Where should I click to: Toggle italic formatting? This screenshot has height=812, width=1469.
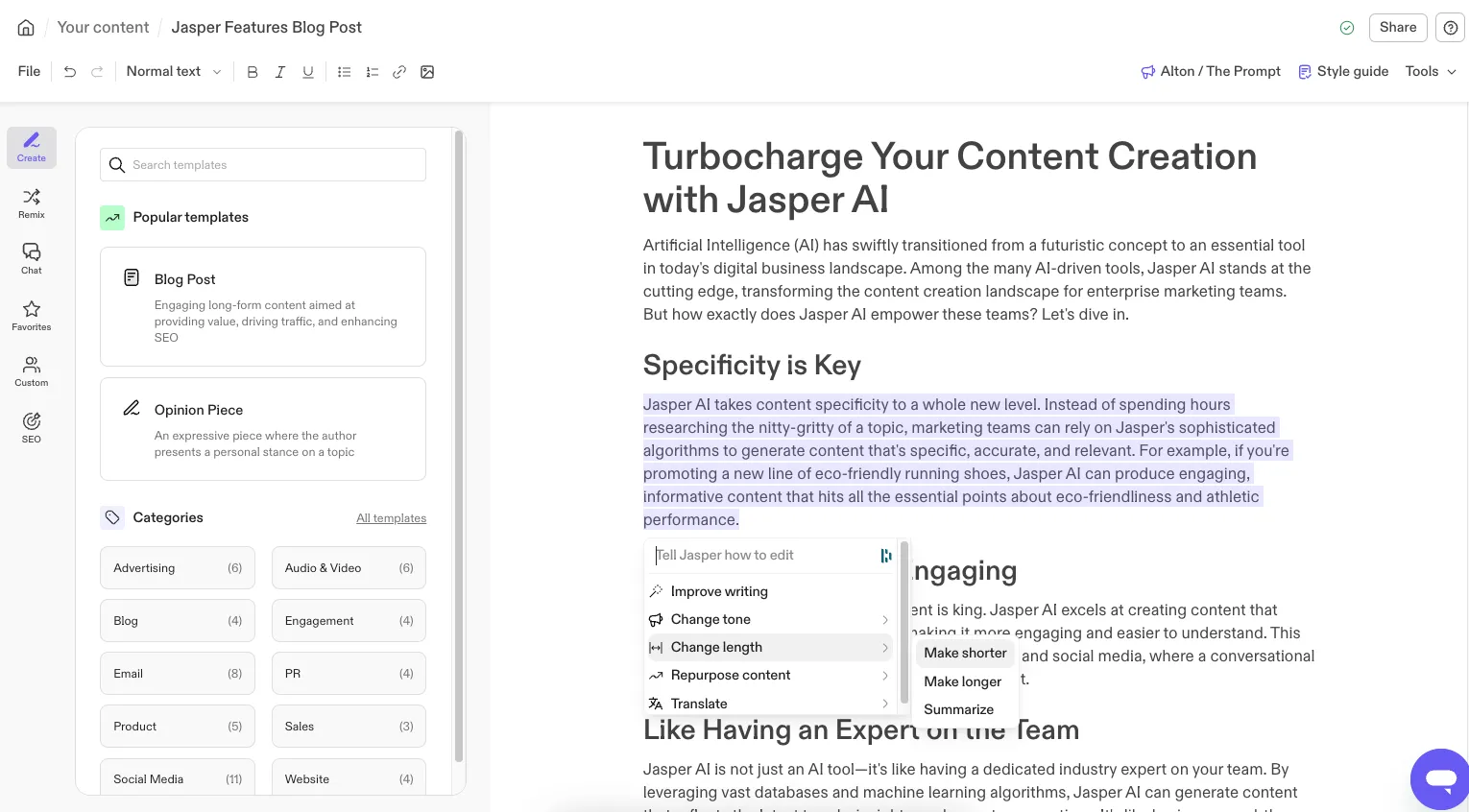tap(280, 72)
